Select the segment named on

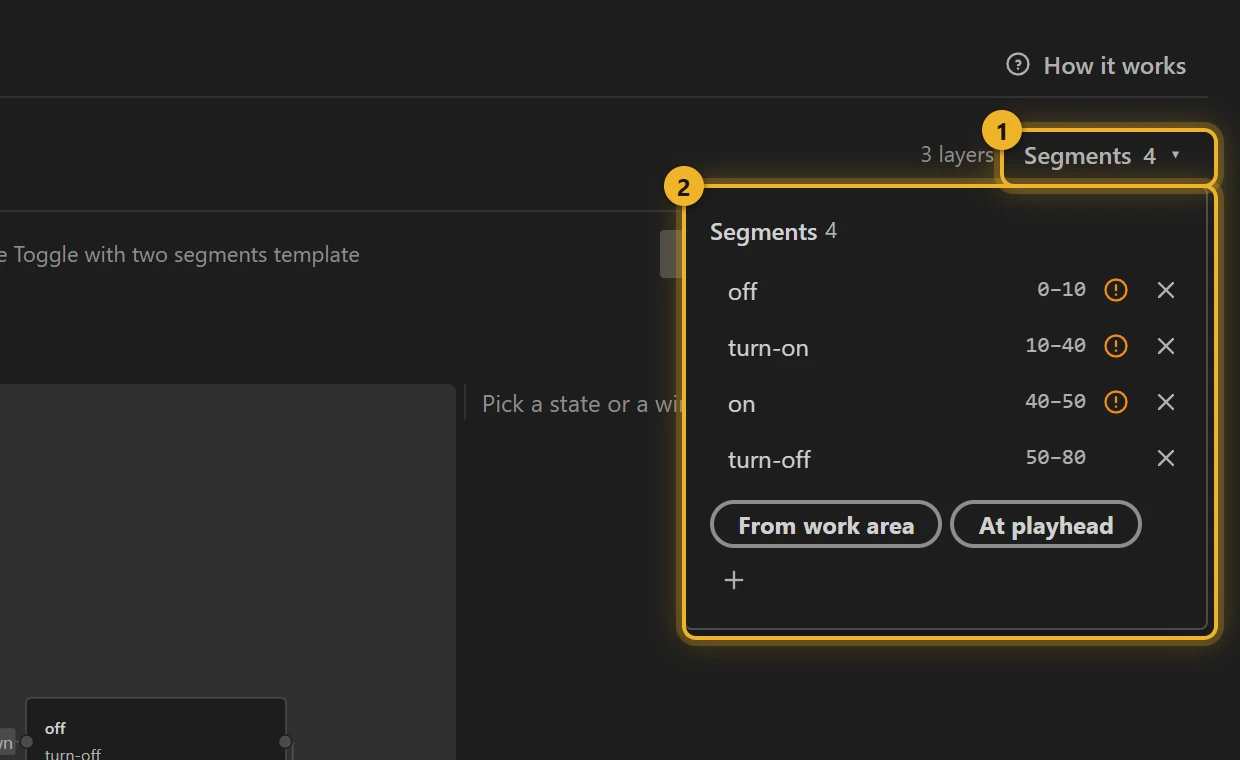742,404
